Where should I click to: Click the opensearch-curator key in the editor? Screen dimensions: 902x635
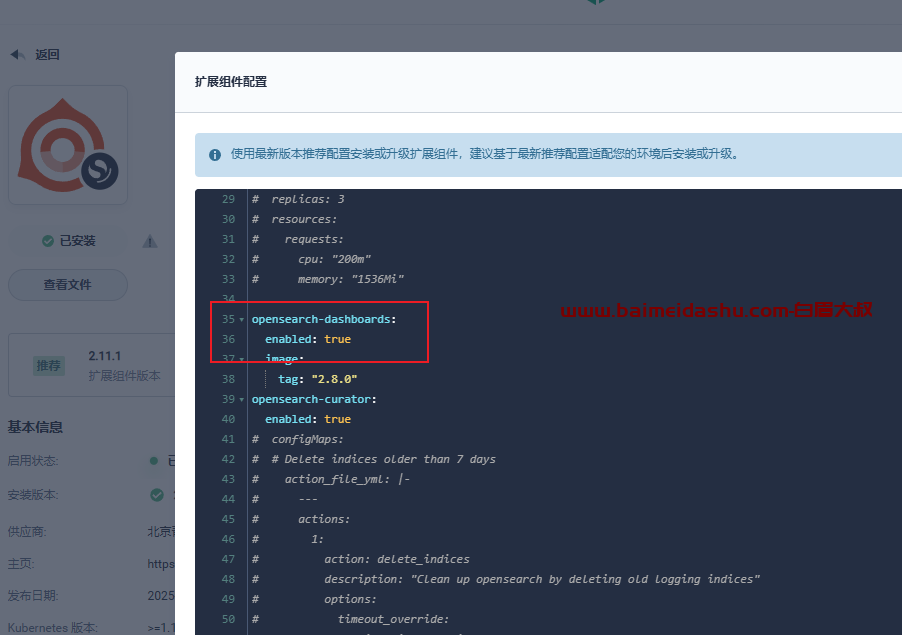[311, 399]
